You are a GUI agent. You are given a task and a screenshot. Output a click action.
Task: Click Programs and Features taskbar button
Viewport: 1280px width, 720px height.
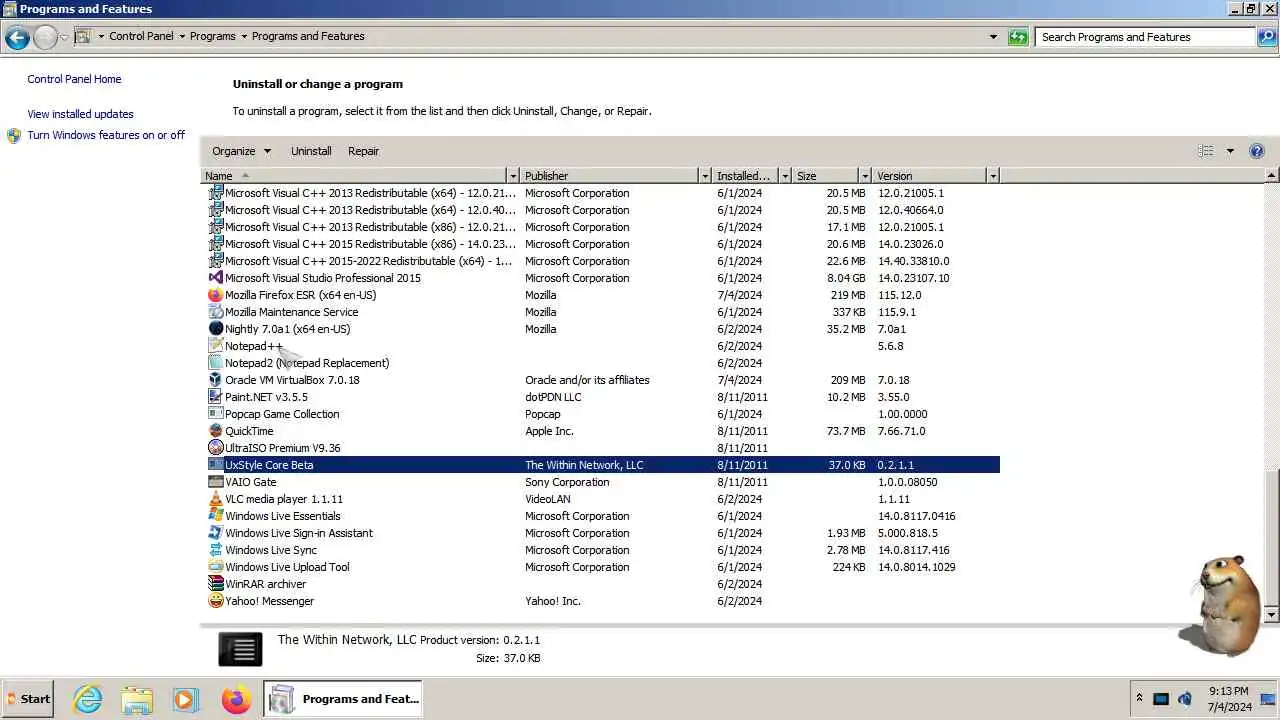coord(343,699)
